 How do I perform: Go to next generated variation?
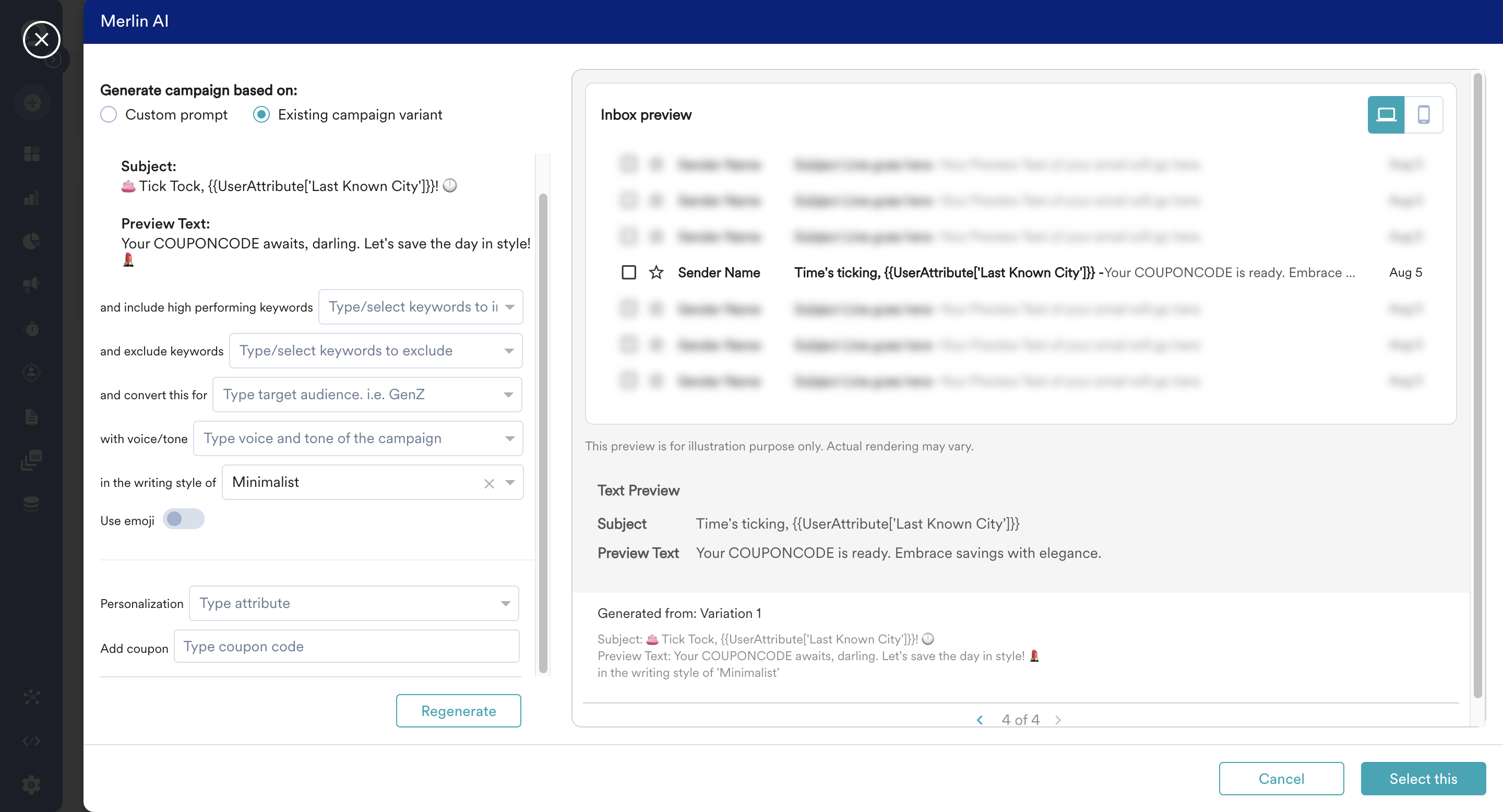(x=1058, y=720)
